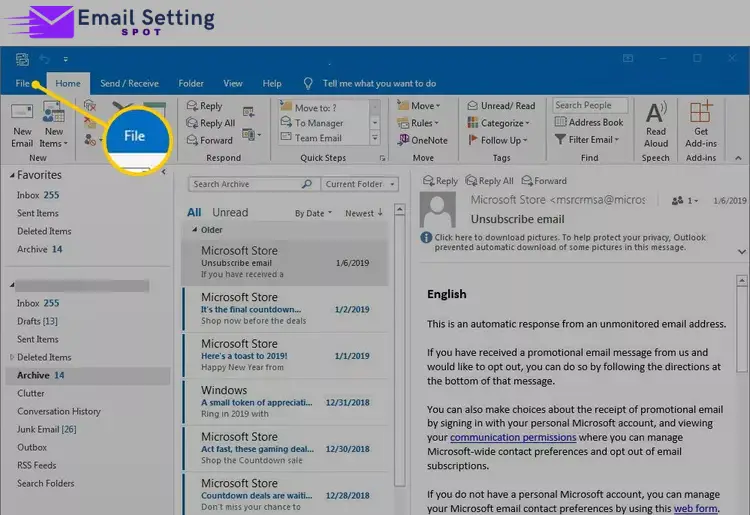
Task: Open the Drafts [13] folder
Action: [37, 321]
